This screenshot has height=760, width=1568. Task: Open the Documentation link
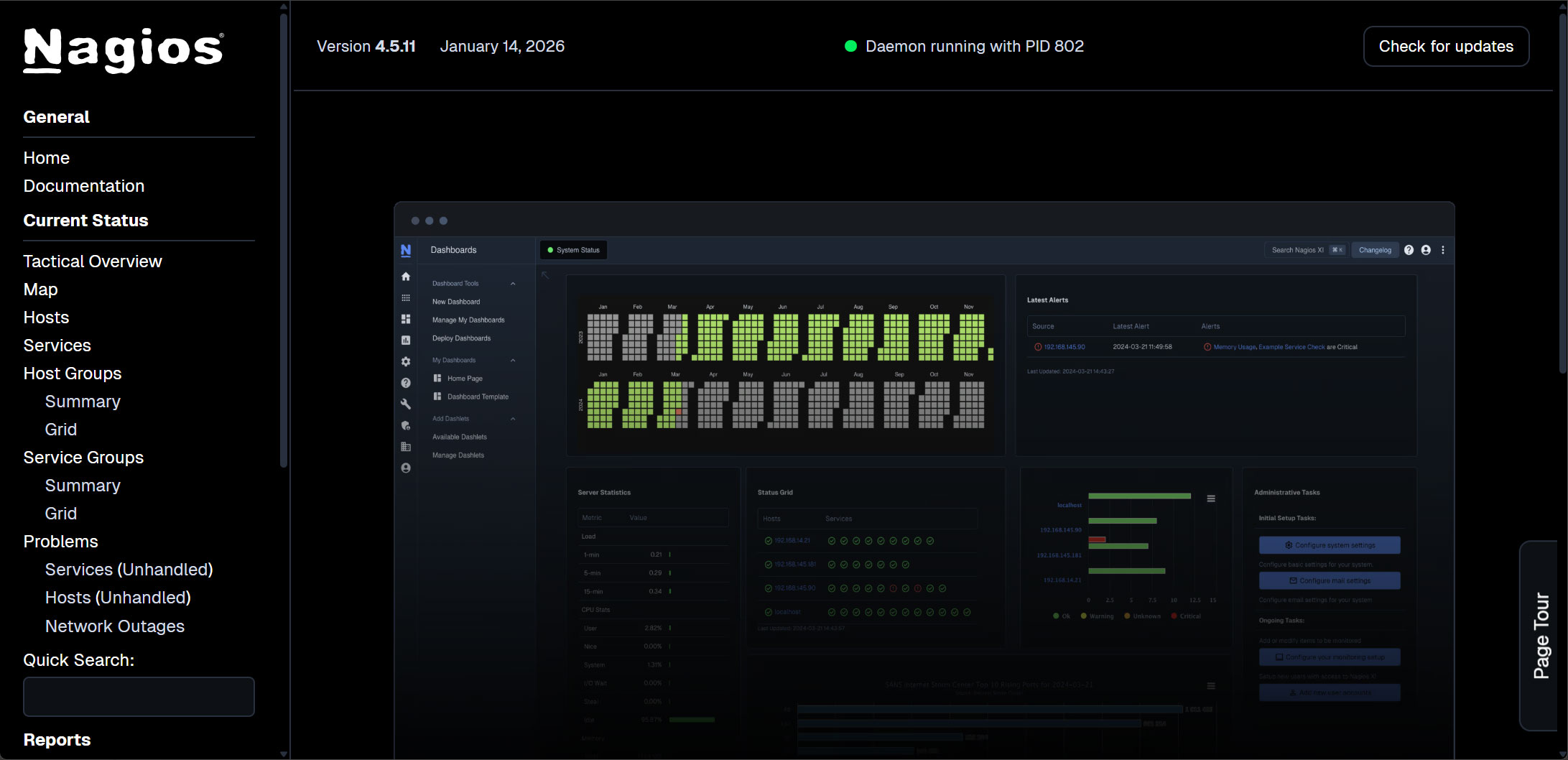tap(84, 186)
